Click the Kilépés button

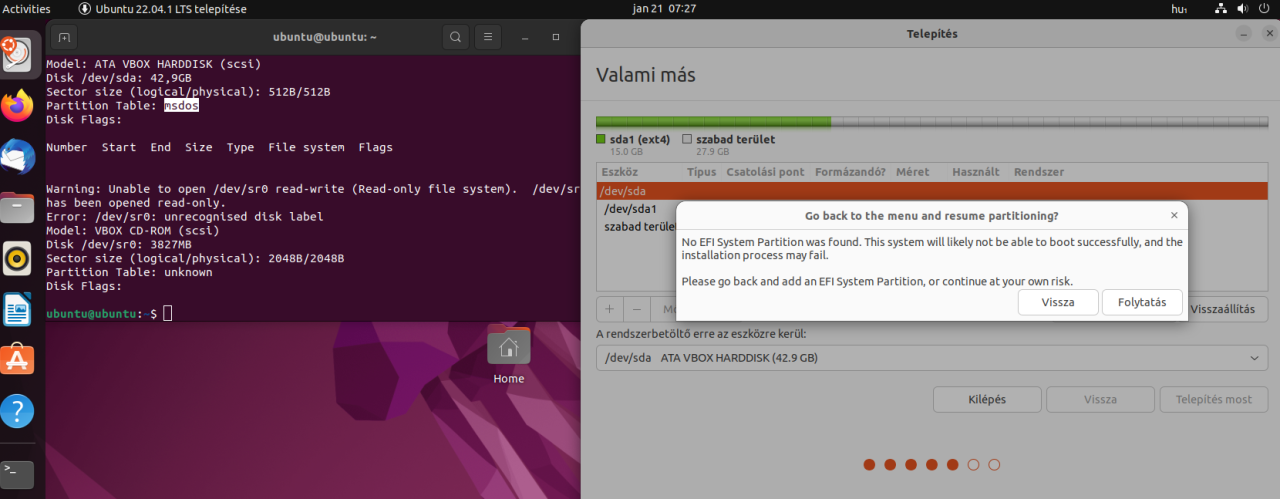[x=987, y=399]
